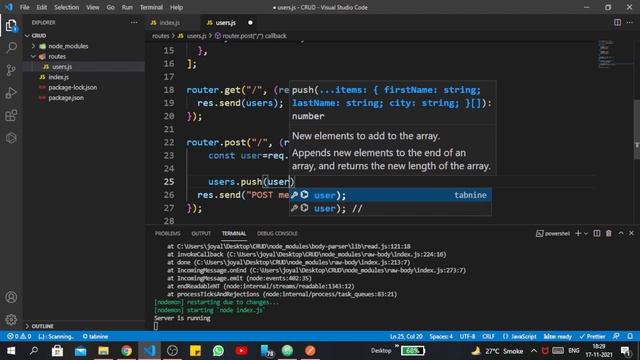Switch to the Output panel tab
Screen dimensions: 640x360
[201, 233]
